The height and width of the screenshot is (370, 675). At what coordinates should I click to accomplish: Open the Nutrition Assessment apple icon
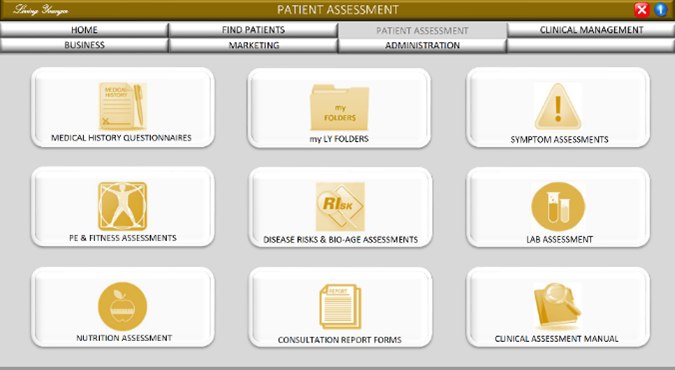coord(123,307)
